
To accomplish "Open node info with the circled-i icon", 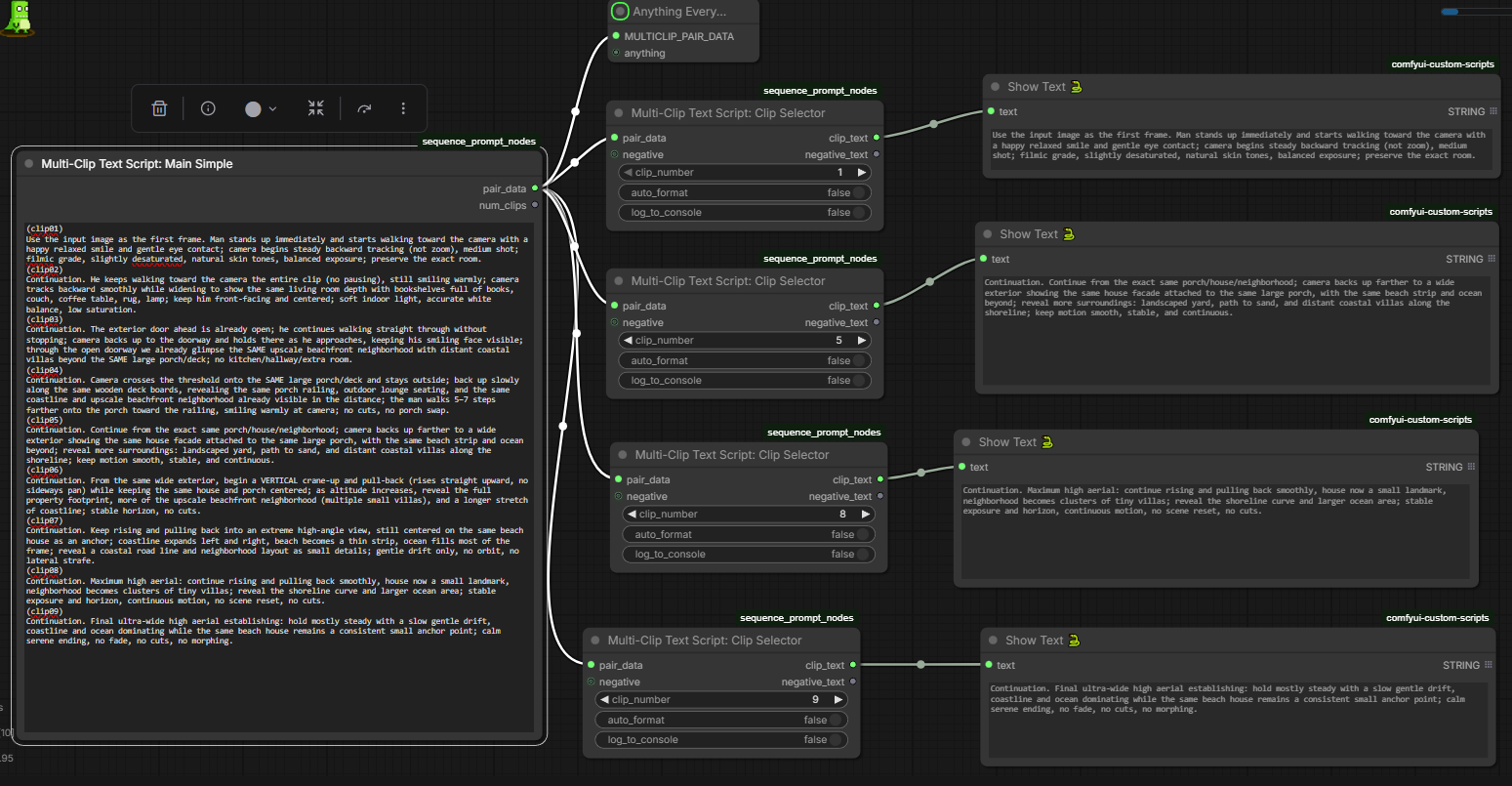I will pos(208,109).
